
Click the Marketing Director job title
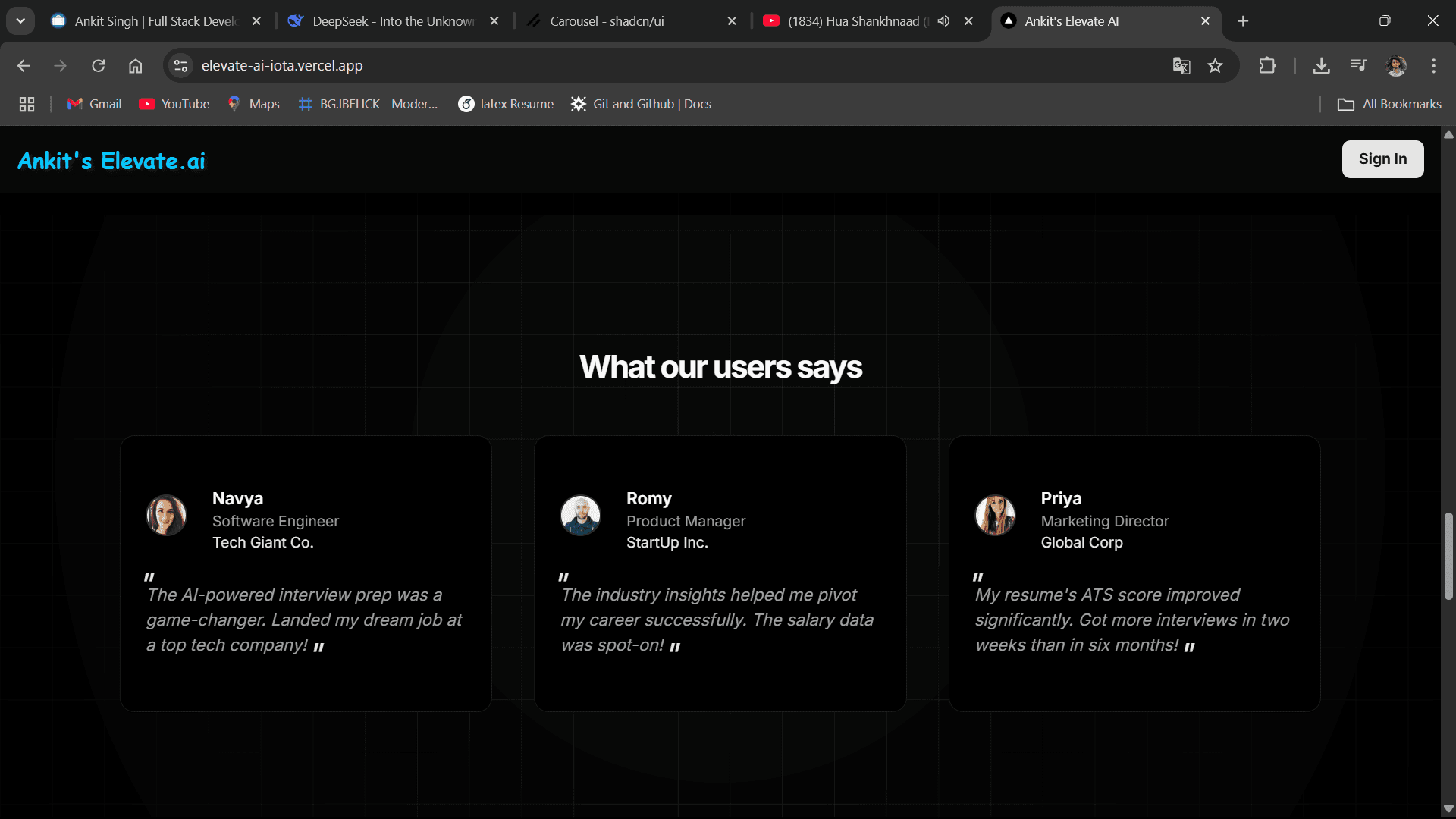pos(1104,521)
